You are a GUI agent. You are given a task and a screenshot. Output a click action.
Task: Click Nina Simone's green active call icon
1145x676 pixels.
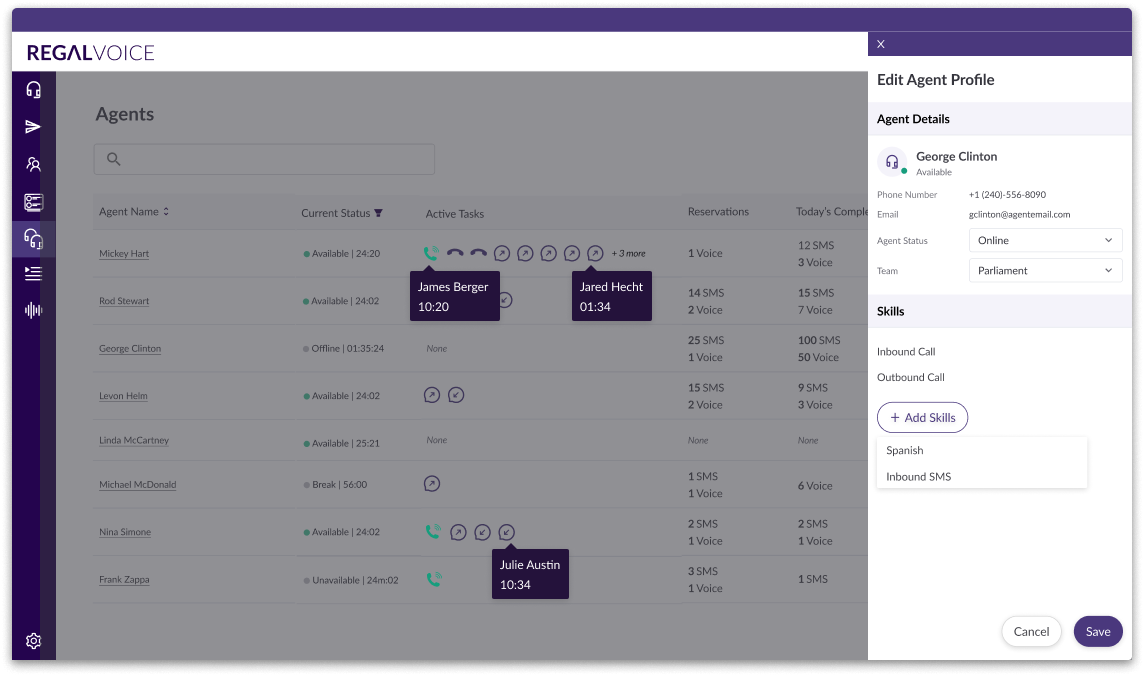tap(433, 531)
